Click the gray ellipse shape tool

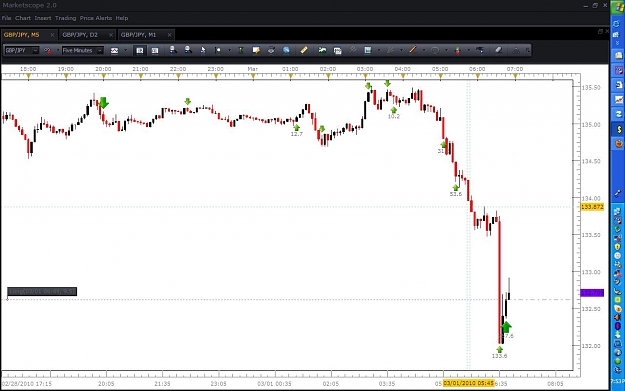(x=435, y=50)
